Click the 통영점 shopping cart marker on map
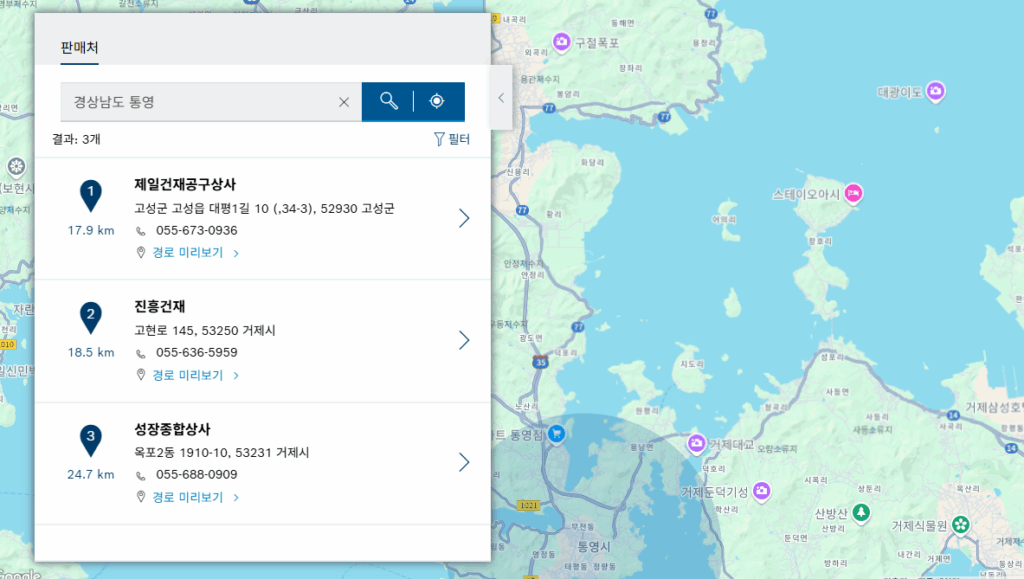The width and height of the screenshot is (1024, 579). click(556, 433)
